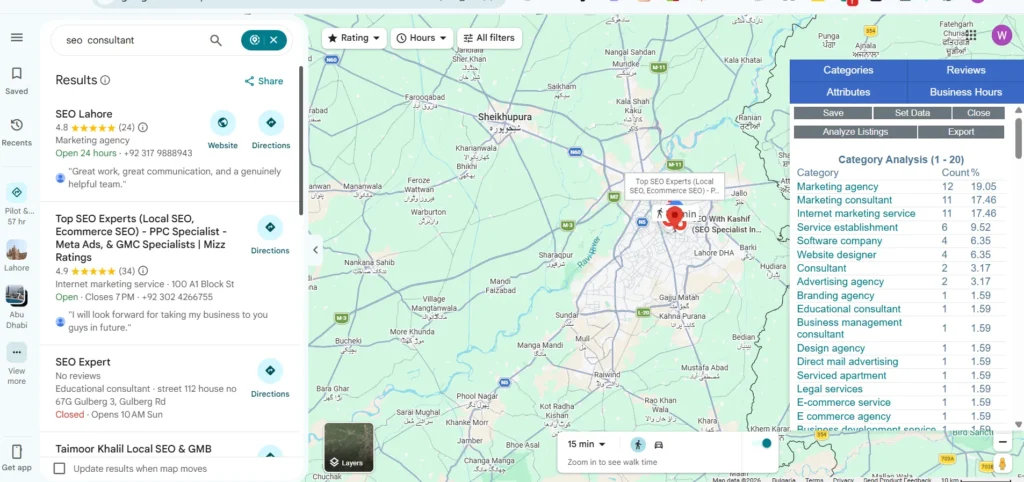Open the Google apps grid icon
Screen dimensions: 1024x482
[971, 35]
